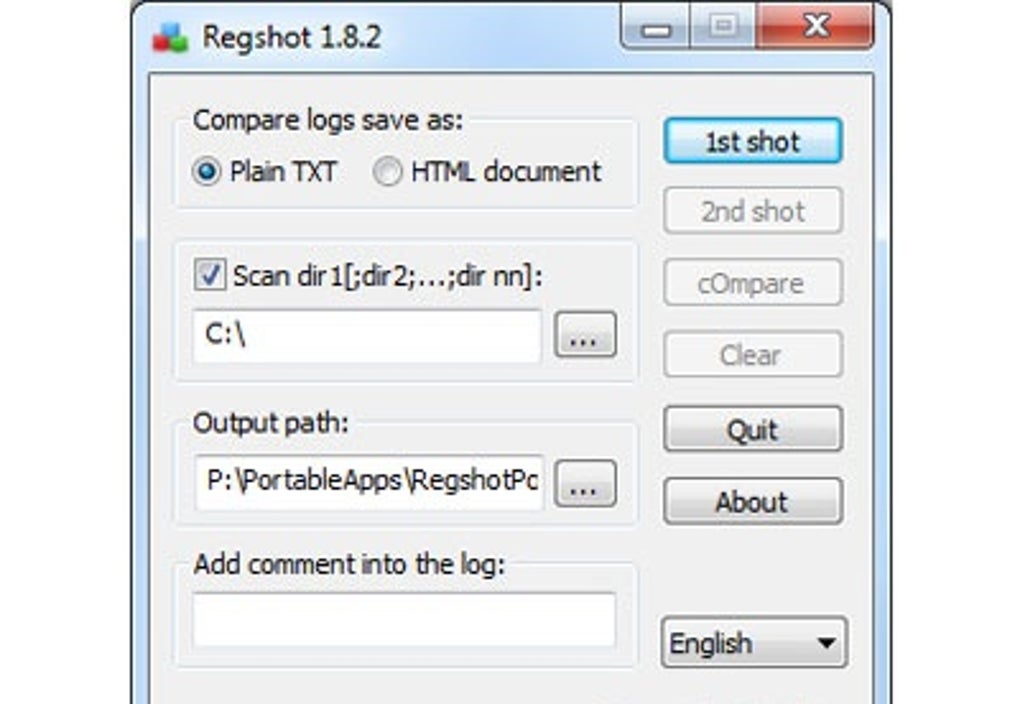Screen dimensions: 1020x704
Task: Minimize the Regshot window
Action: pyautogui.click(x=656, y=27)
